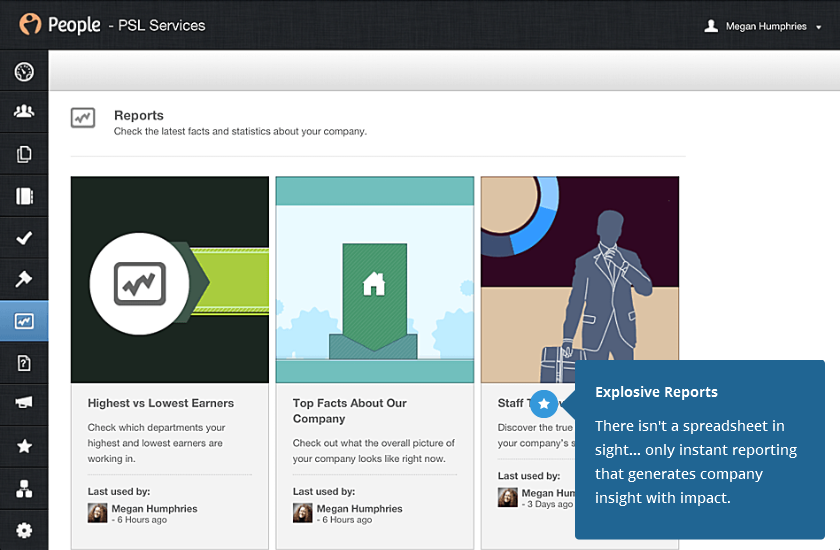Click the orange People logo icon
Screen dimensions: 840x550
pyautogui.click(x=30, y=24)
